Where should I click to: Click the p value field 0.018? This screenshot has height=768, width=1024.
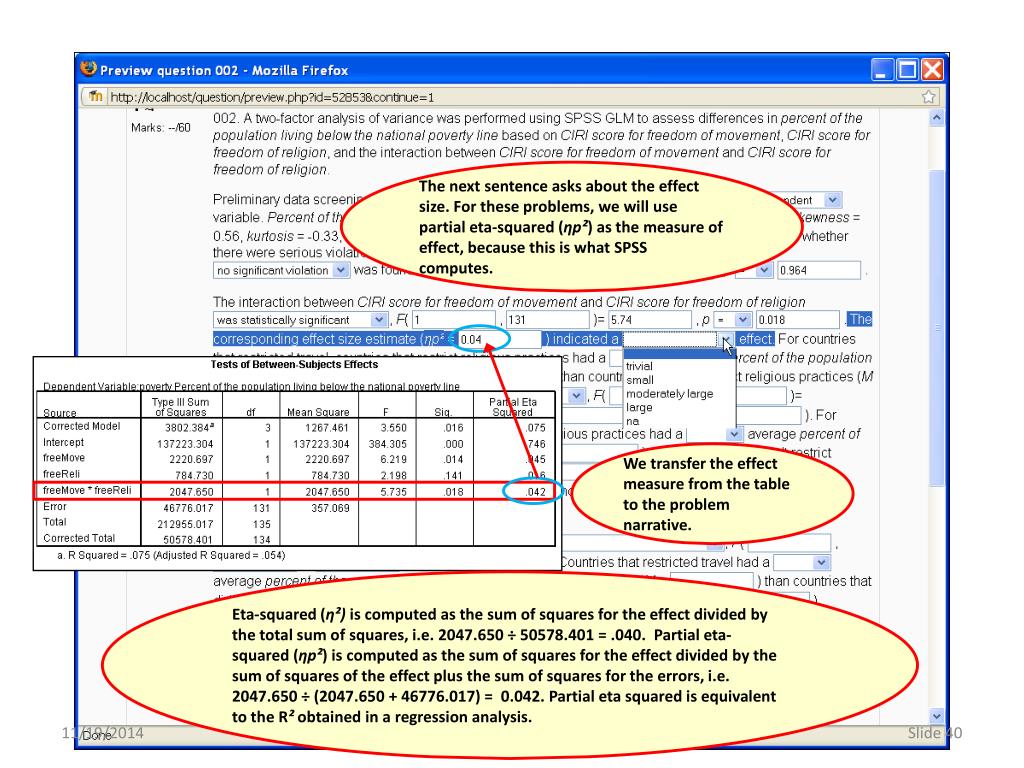797,320
